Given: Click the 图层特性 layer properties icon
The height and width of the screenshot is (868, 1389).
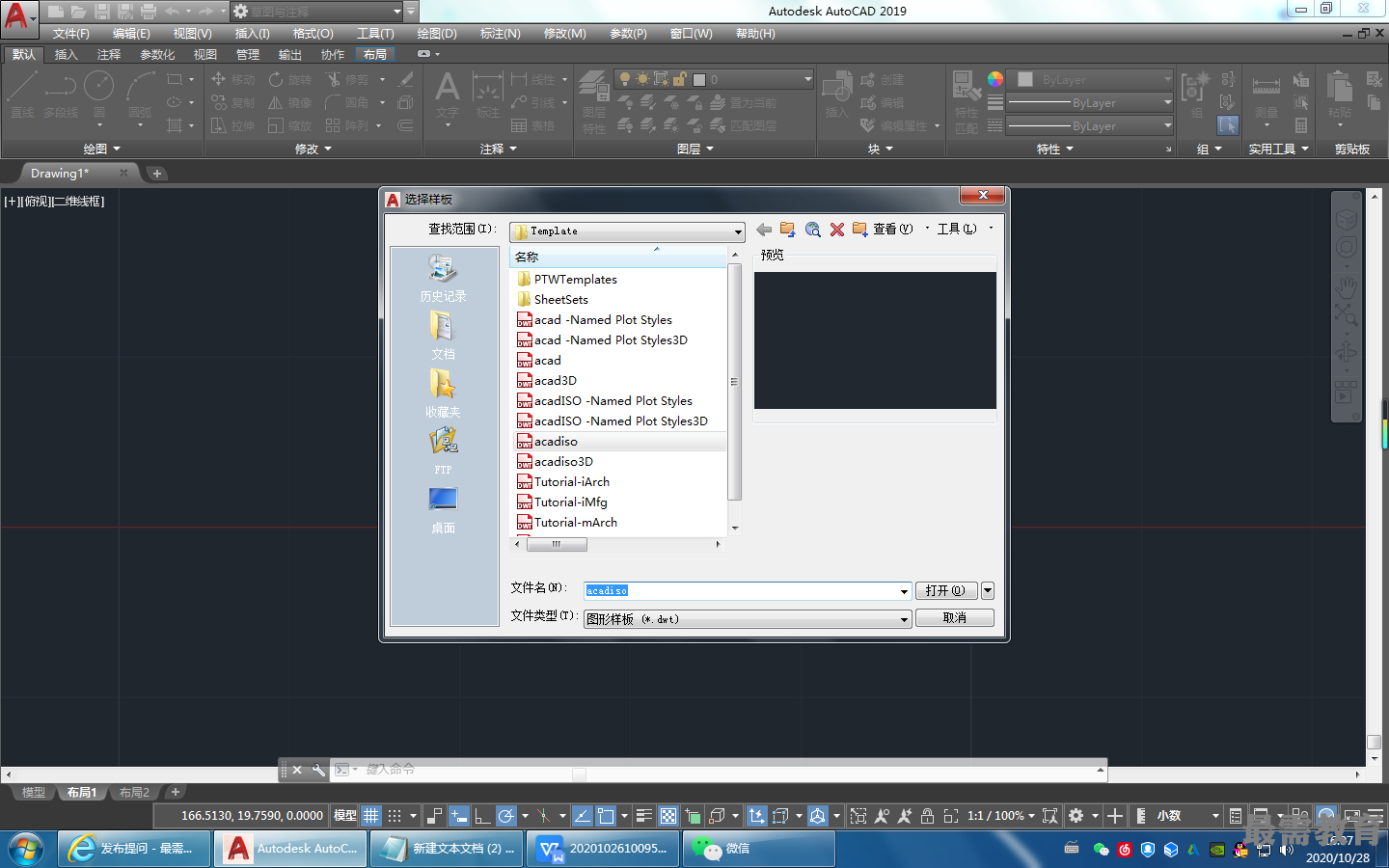Looking at the screenshot, I should 594,102.
